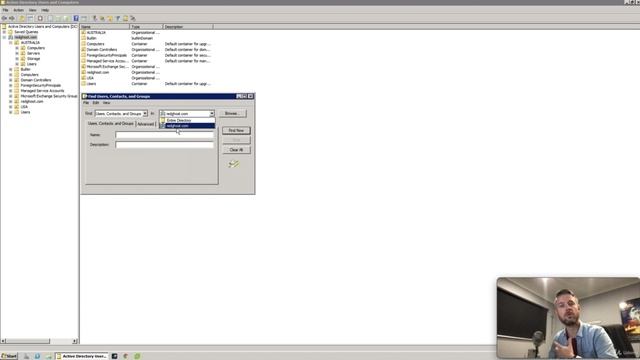Select Builtin in the tree

(25, 69)
